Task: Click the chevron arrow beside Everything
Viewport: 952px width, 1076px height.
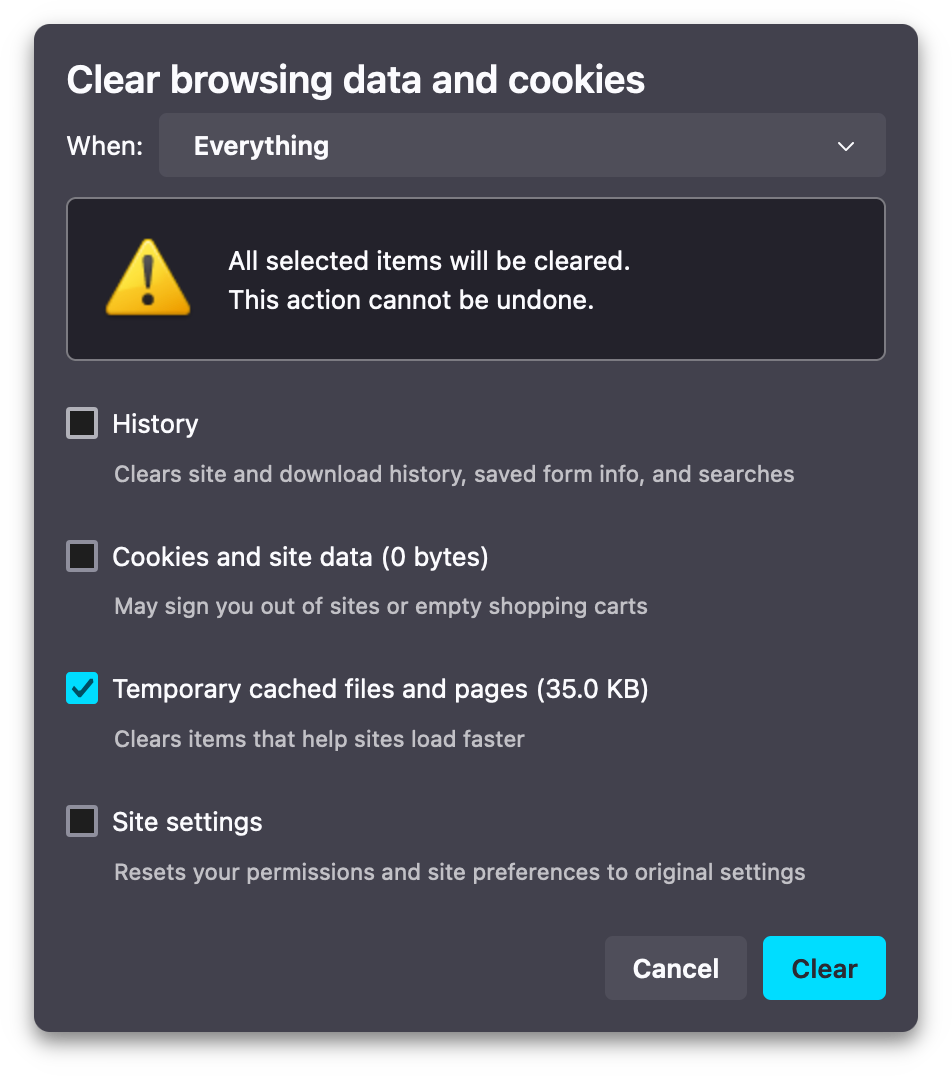Action: [x=846, y=146]
